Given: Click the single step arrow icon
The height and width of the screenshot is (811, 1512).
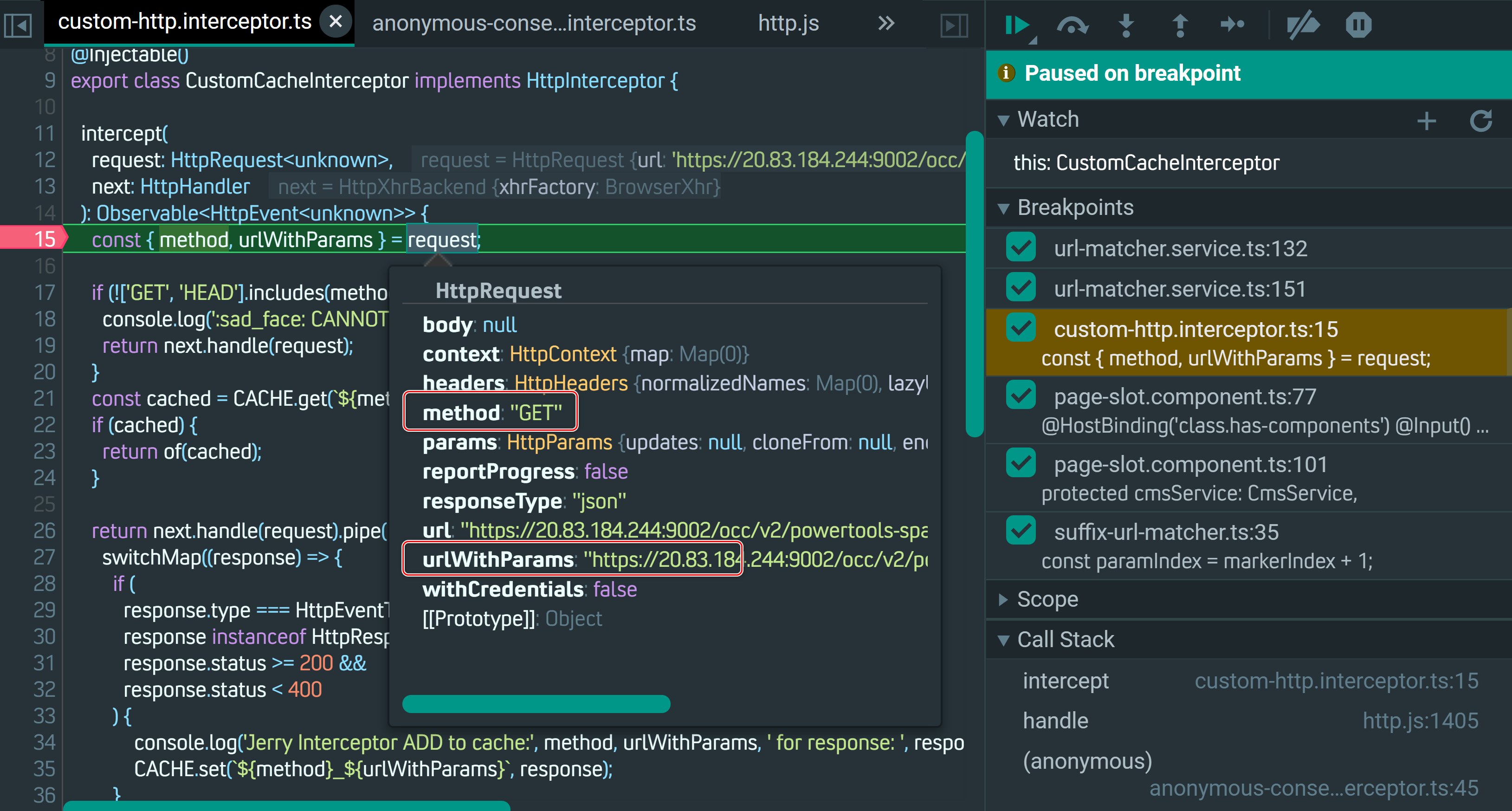Looking at the screenshot, I should click(x=1232, y=25).
